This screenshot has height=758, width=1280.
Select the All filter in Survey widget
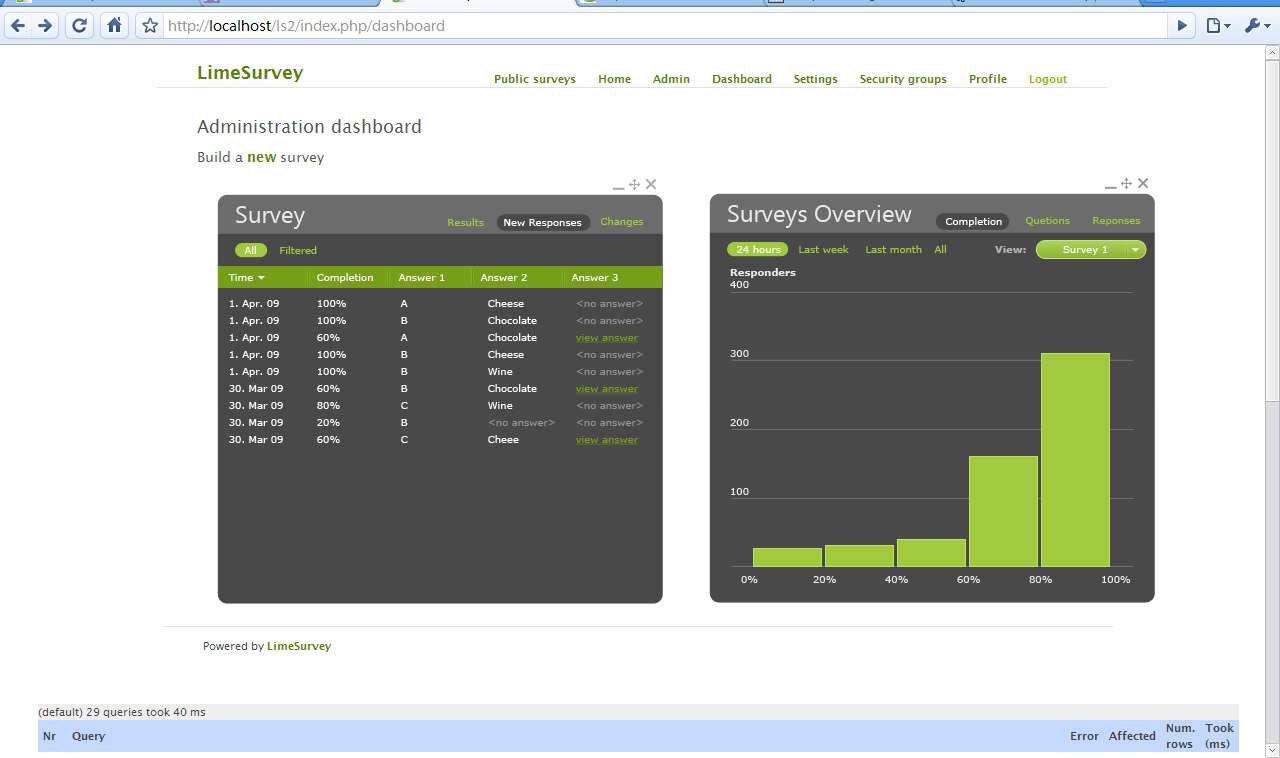pos(250,250)
